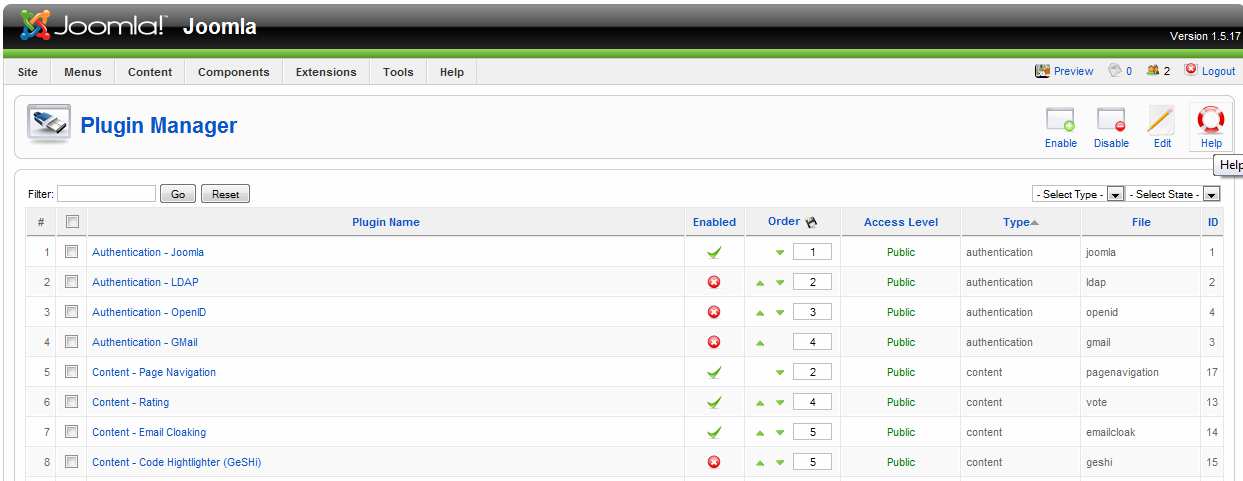
Task: Check the box for Authentication - OpenID
Action: coord(71,312)
